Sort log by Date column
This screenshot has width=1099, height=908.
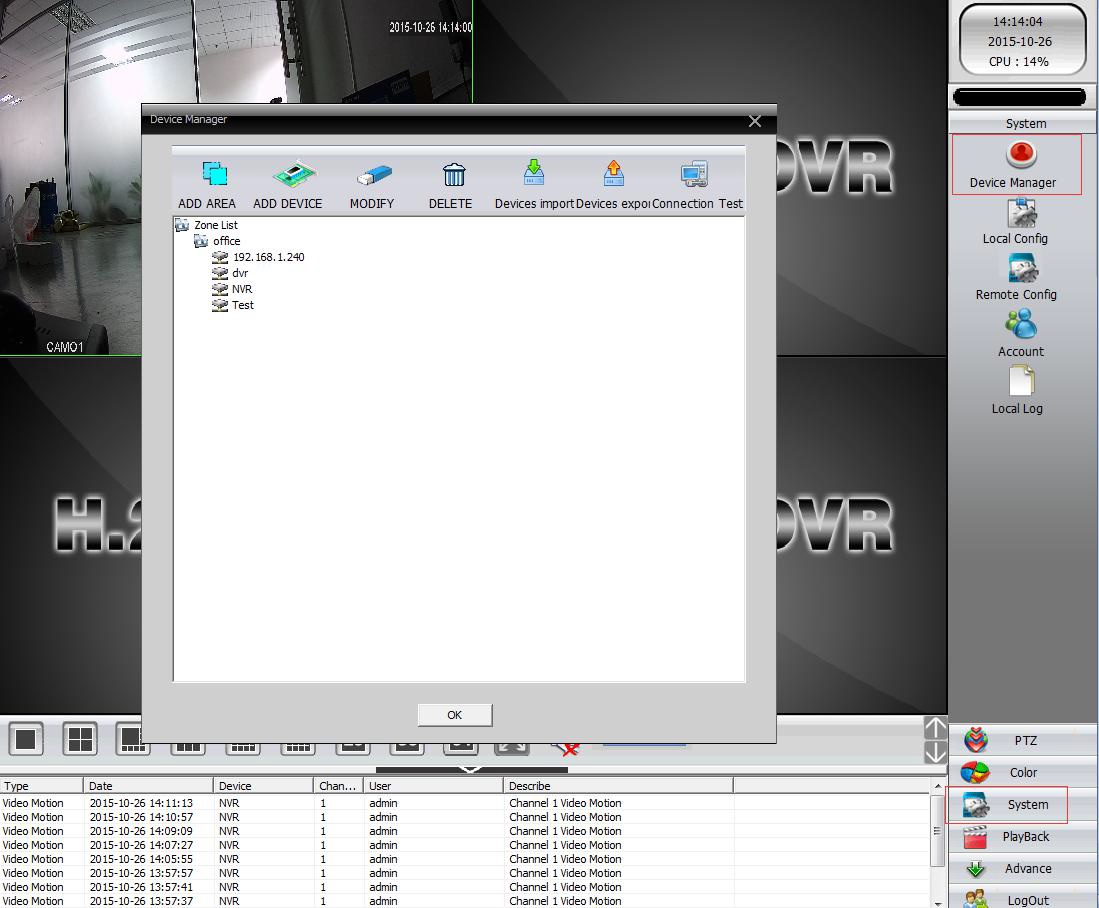coord(148,786)
